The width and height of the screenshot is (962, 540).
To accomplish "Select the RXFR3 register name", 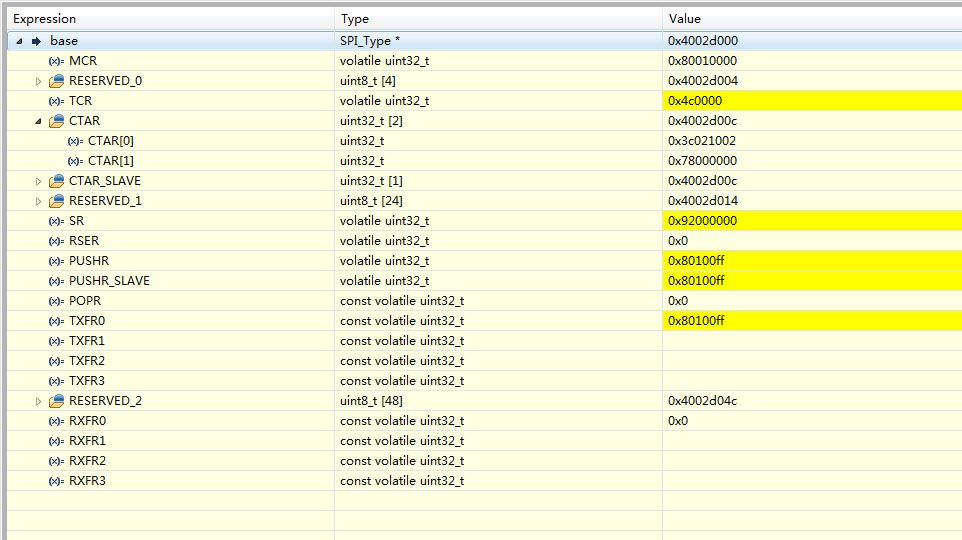I will (x=87, y=481).
